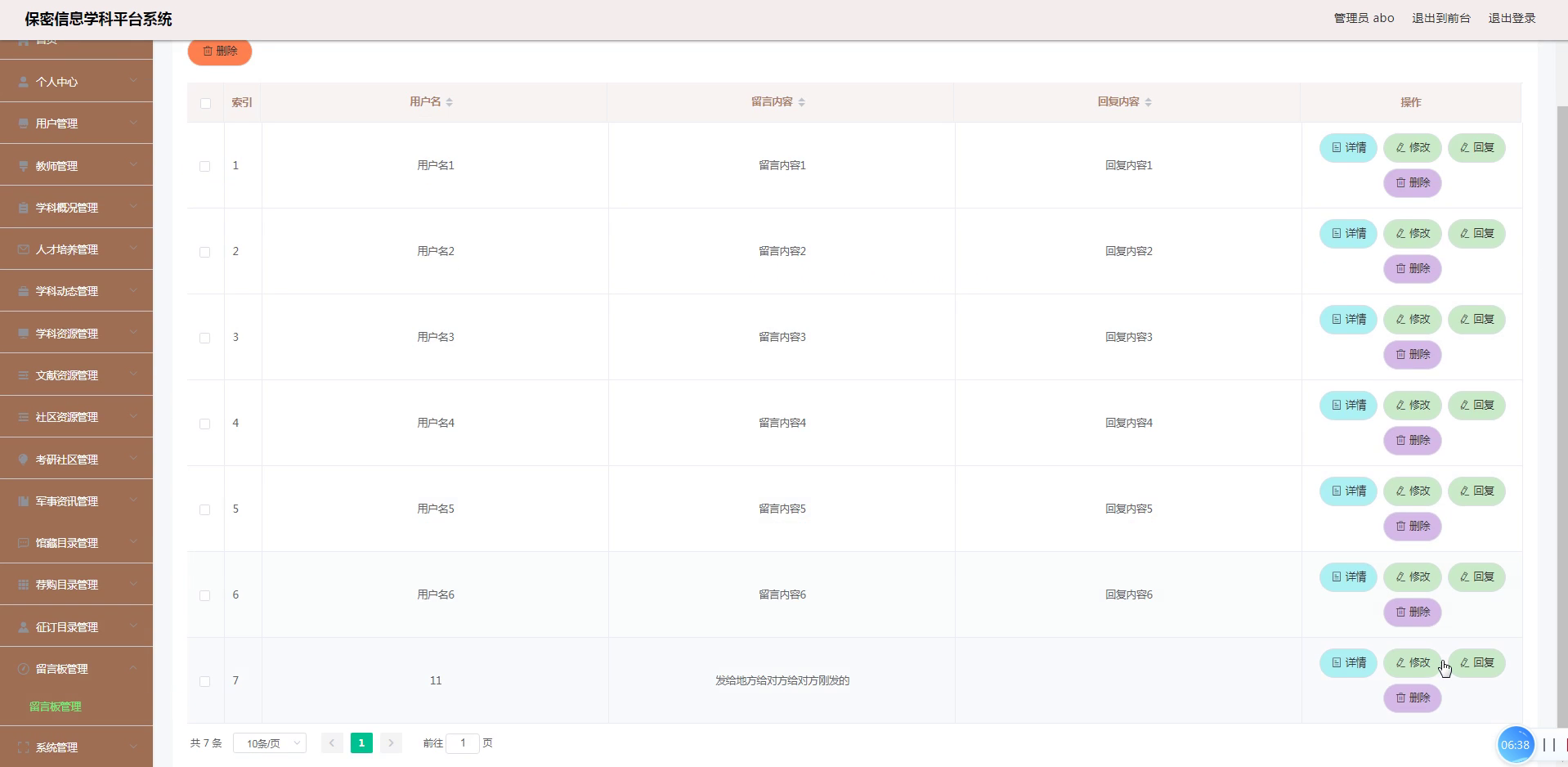This screenshot has height=767, width=1568.
Task: Open the 学科动态管理 menu item
Action: [76, 291]
